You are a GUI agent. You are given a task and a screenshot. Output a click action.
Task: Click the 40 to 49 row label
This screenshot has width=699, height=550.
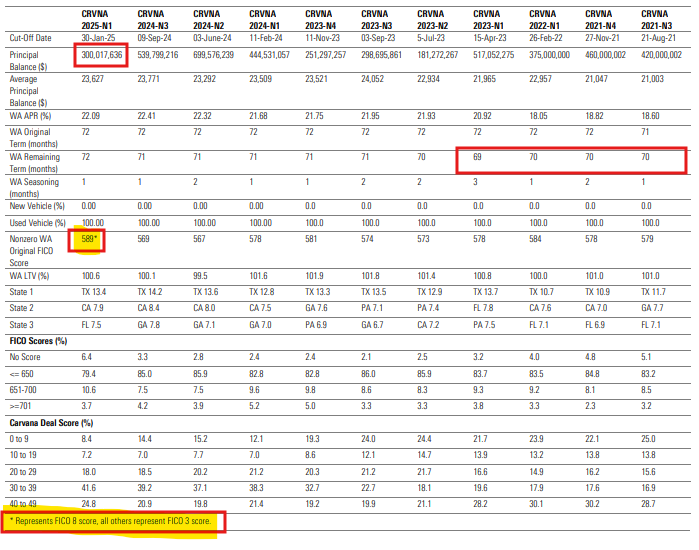[23, 504]
